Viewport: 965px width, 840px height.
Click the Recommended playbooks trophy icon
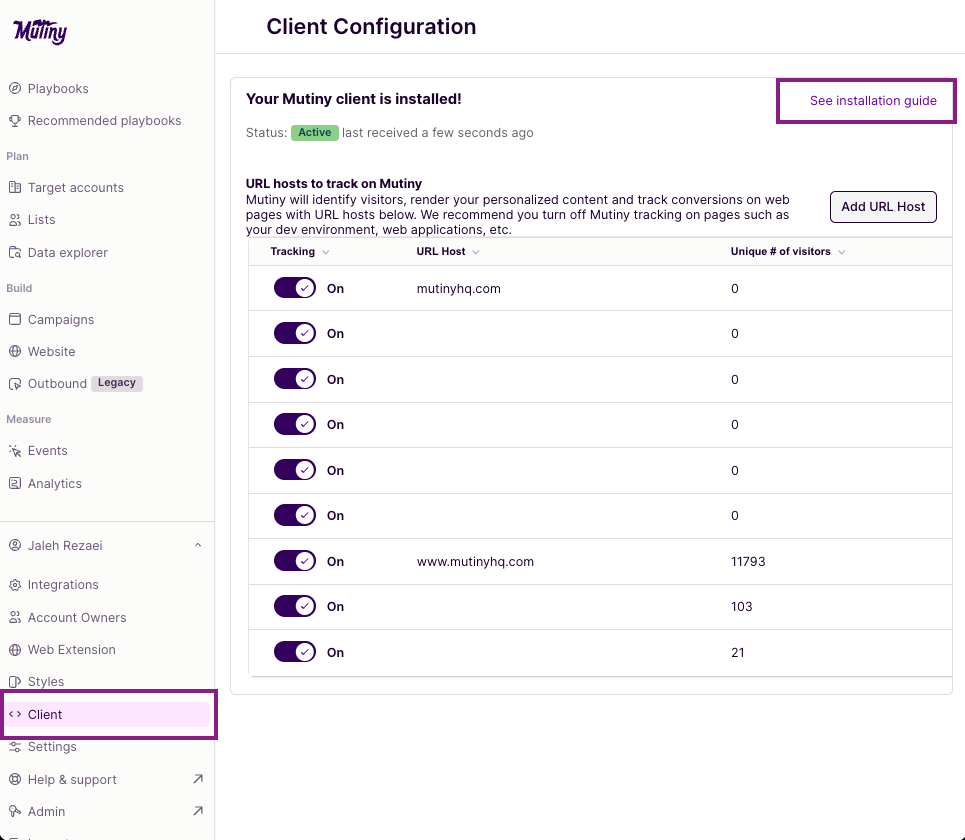[15, 121]
